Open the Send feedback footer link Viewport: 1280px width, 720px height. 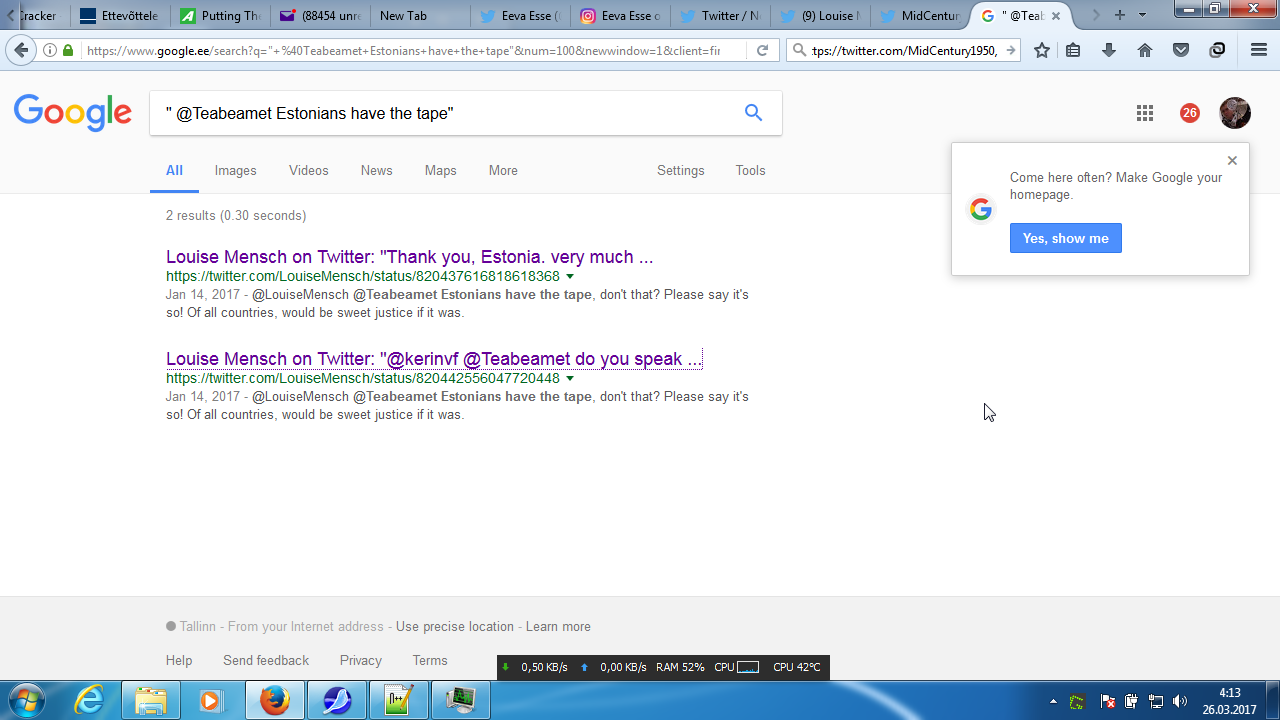click(266, 661)
